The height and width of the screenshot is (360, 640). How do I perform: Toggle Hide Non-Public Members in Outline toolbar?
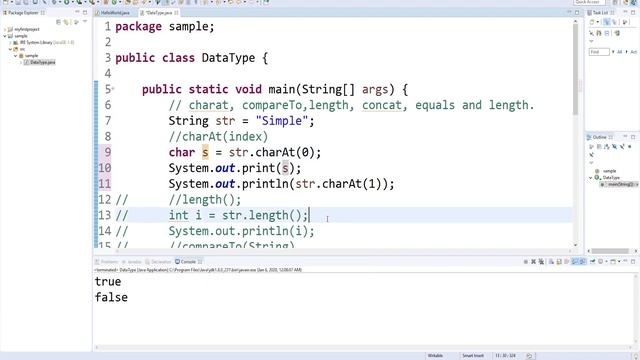coord(629,147)
